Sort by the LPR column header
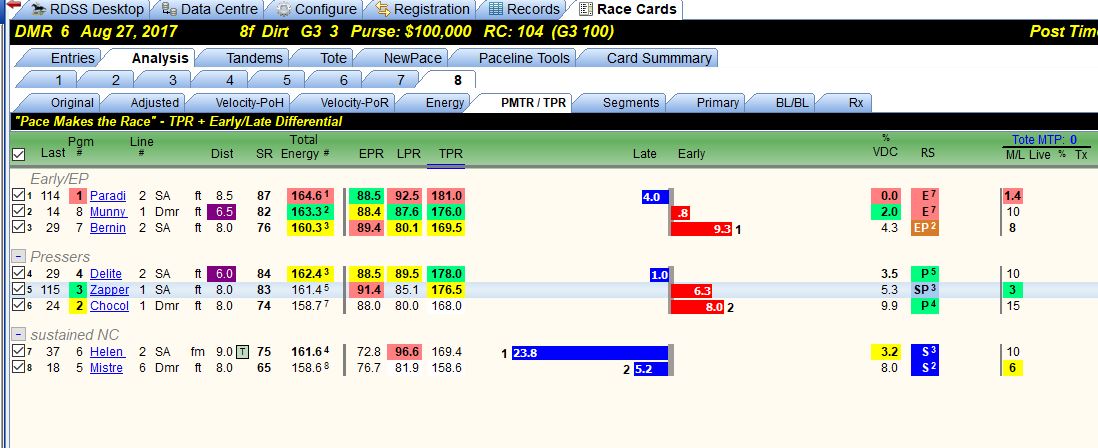 coord(408,154)
